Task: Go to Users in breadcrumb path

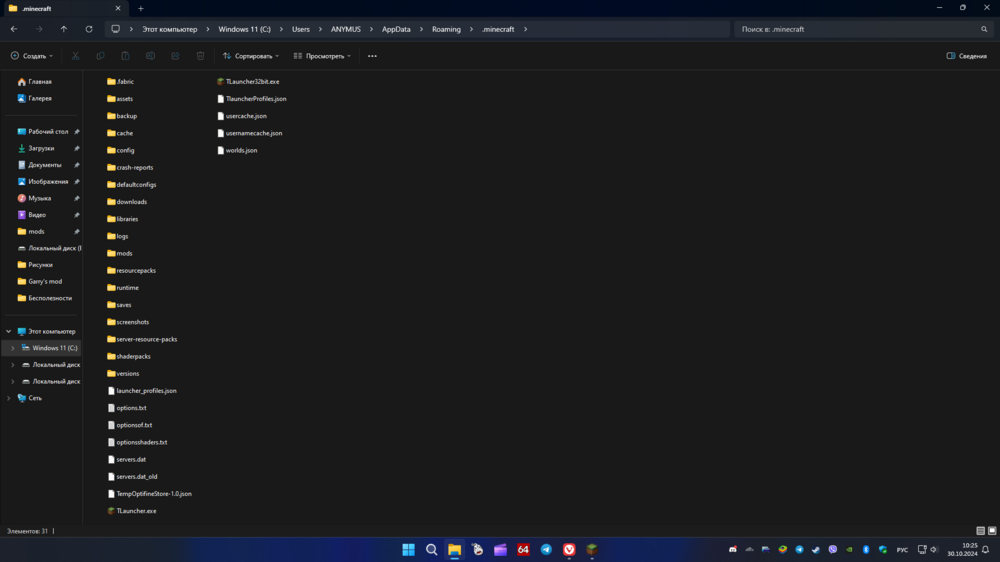Action: (x=301, y=29)
